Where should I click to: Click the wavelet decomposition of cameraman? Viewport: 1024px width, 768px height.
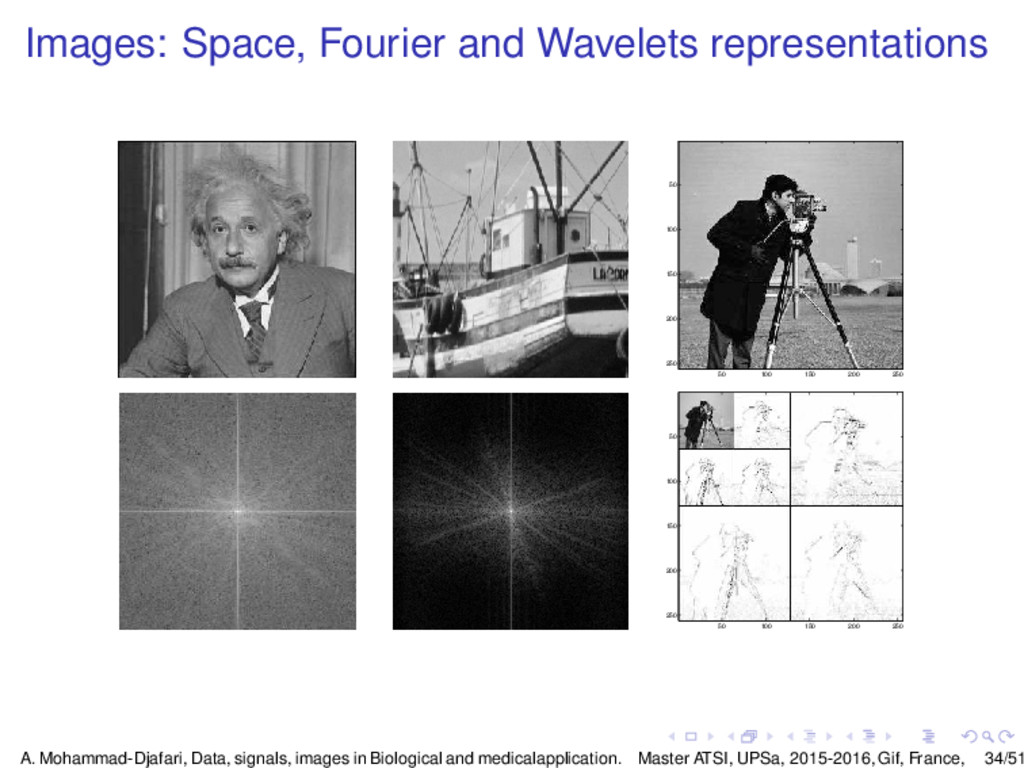785,511
